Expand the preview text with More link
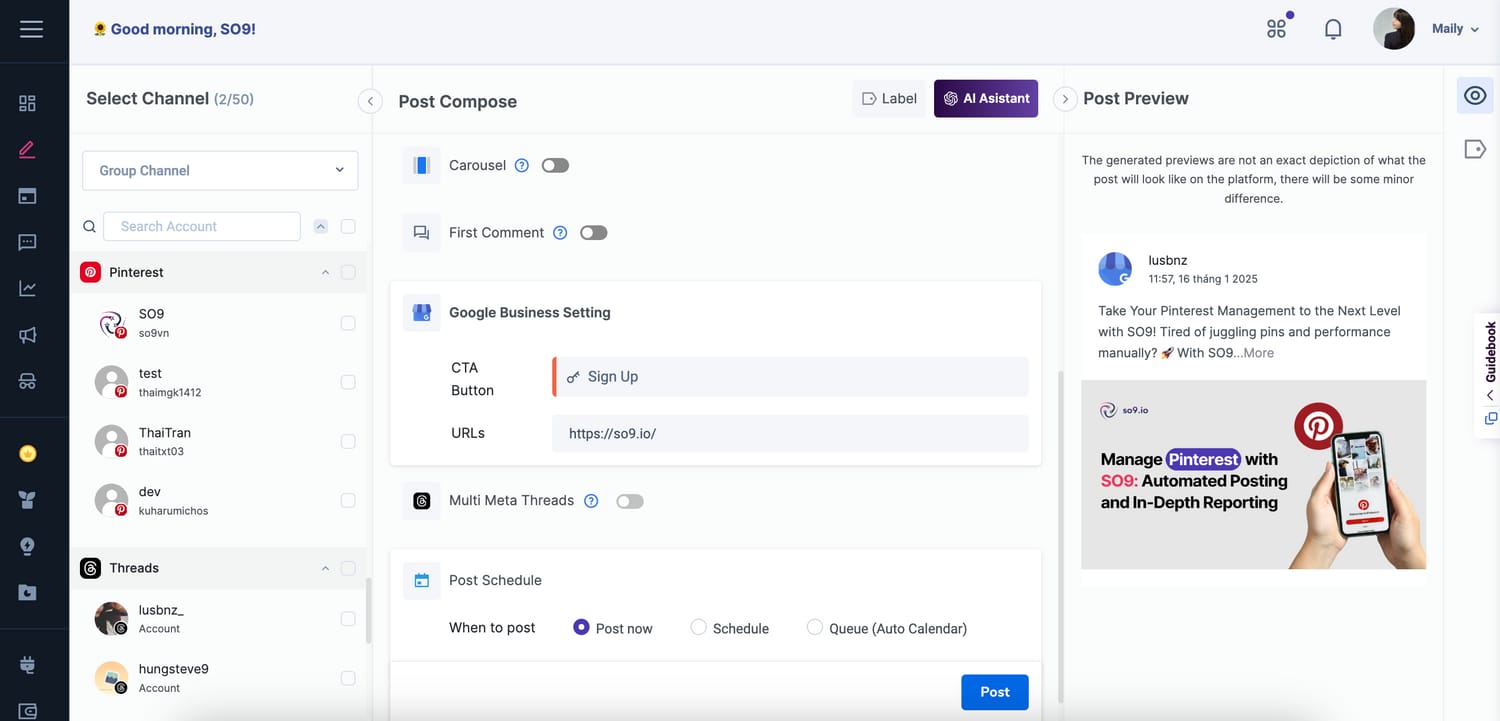The image size is (1500, 721). click(1258, 353)
